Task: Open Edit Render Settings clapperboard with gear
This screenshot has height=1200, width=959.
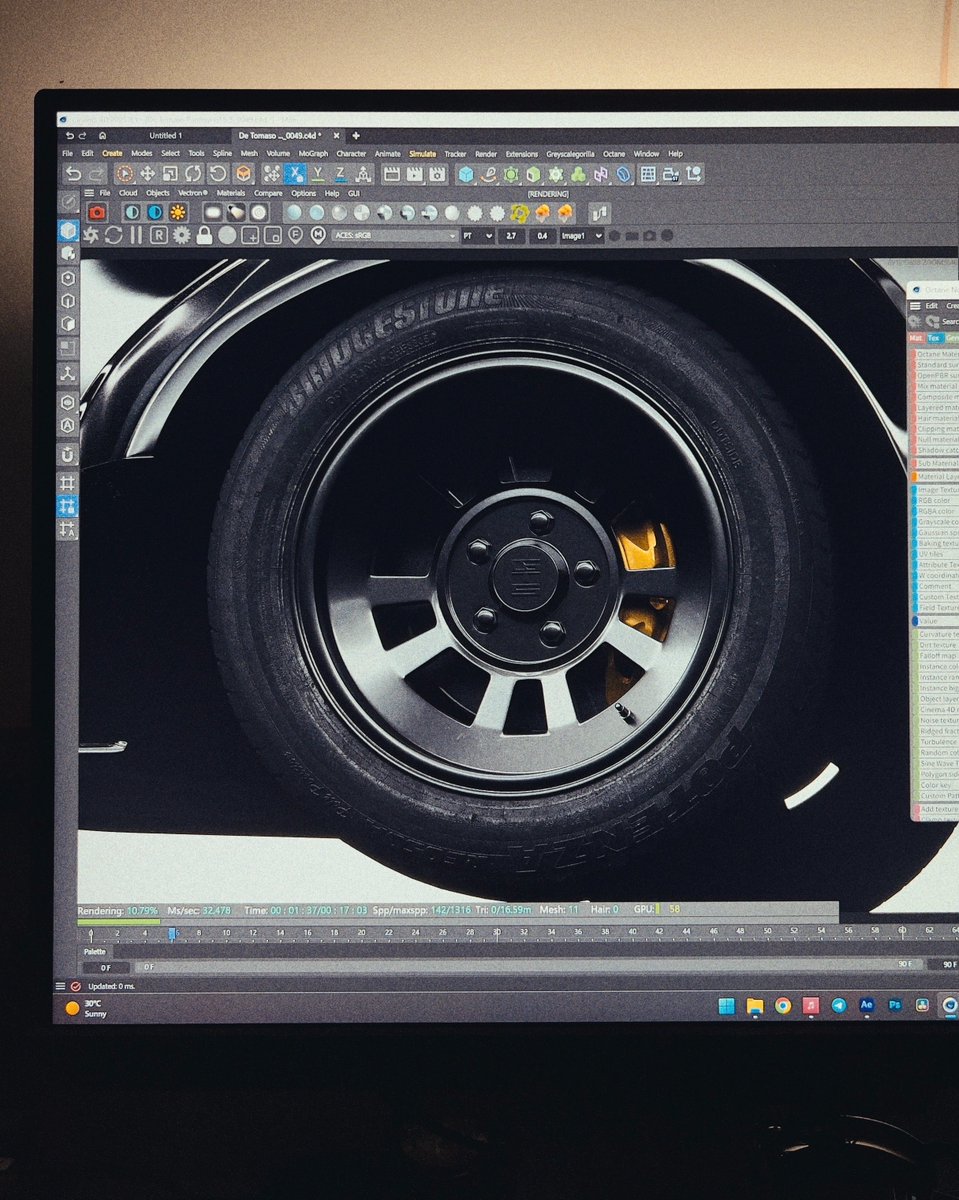Action: coord(437,173)
